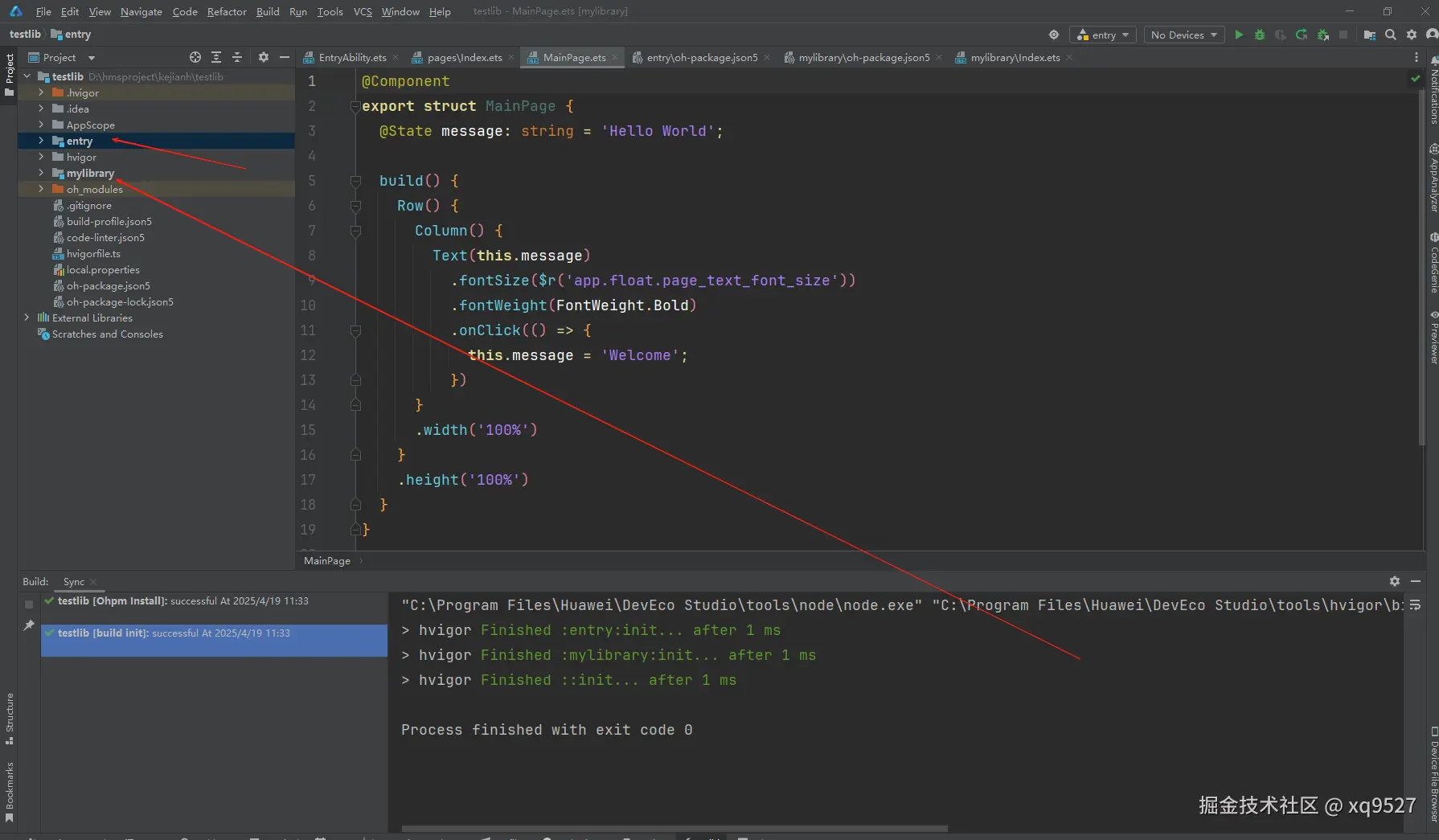This screenshot has width=1439, height=840.
Task: Select the Ohpm Install build result entry
Action: [182, 601]
